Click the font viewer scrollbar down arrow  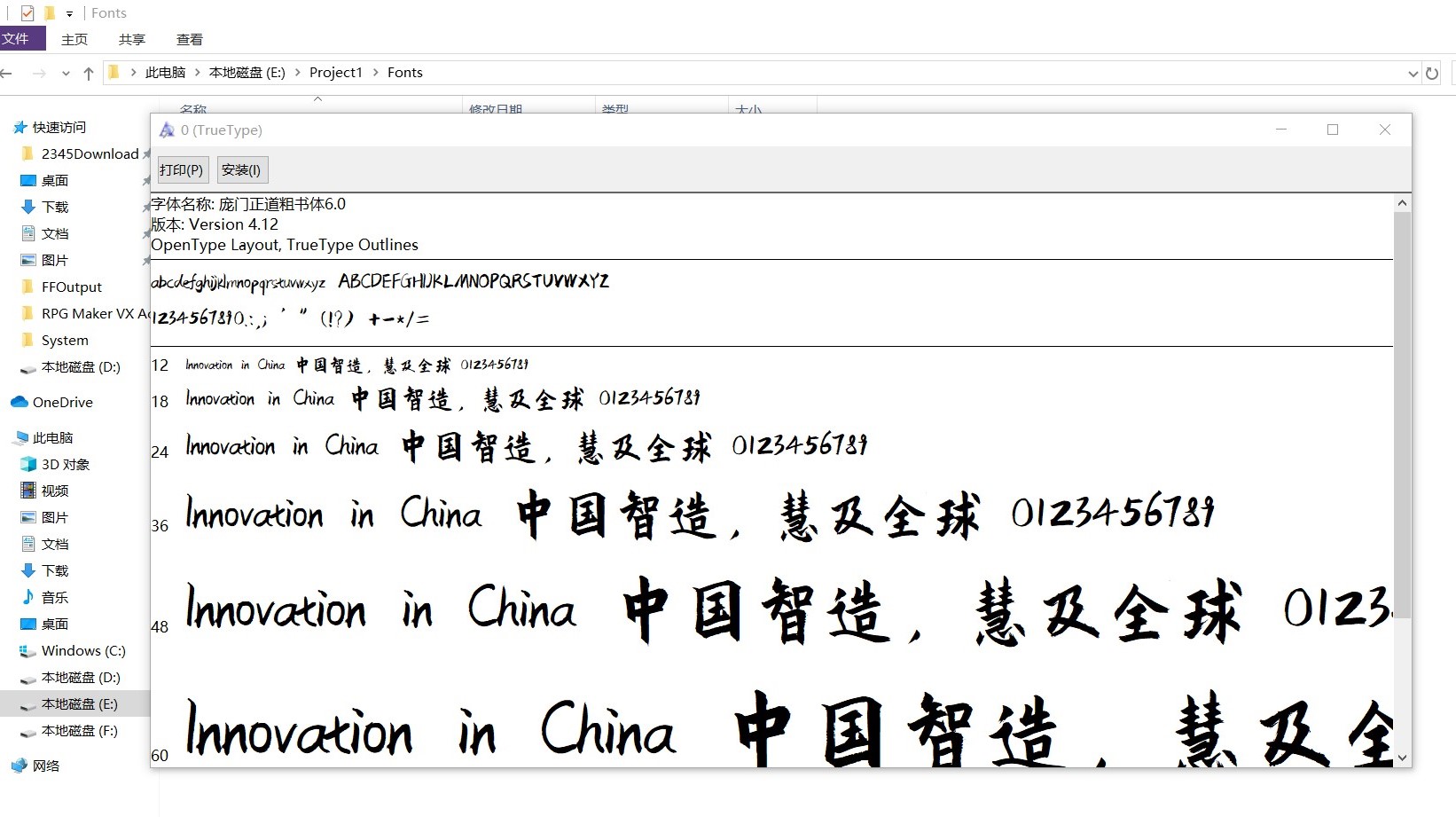point(1402,758)
